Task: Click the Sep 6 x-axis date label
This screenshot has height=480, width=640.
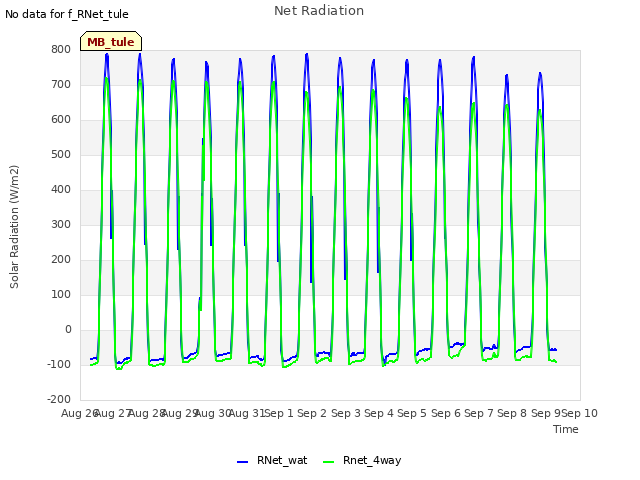Action: (x=446, y=413)
